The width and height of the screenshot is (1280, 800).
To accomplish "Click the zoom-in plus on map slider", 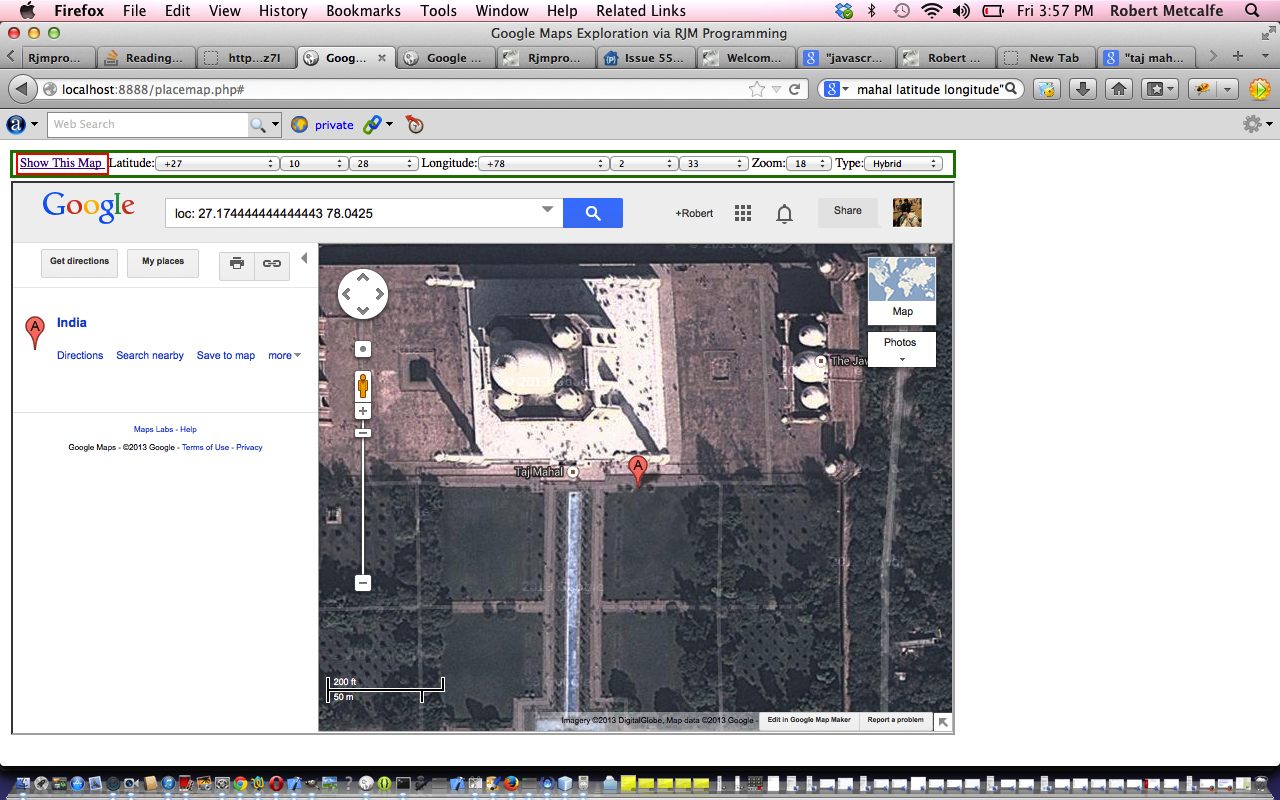I will [x=363, y=411].
